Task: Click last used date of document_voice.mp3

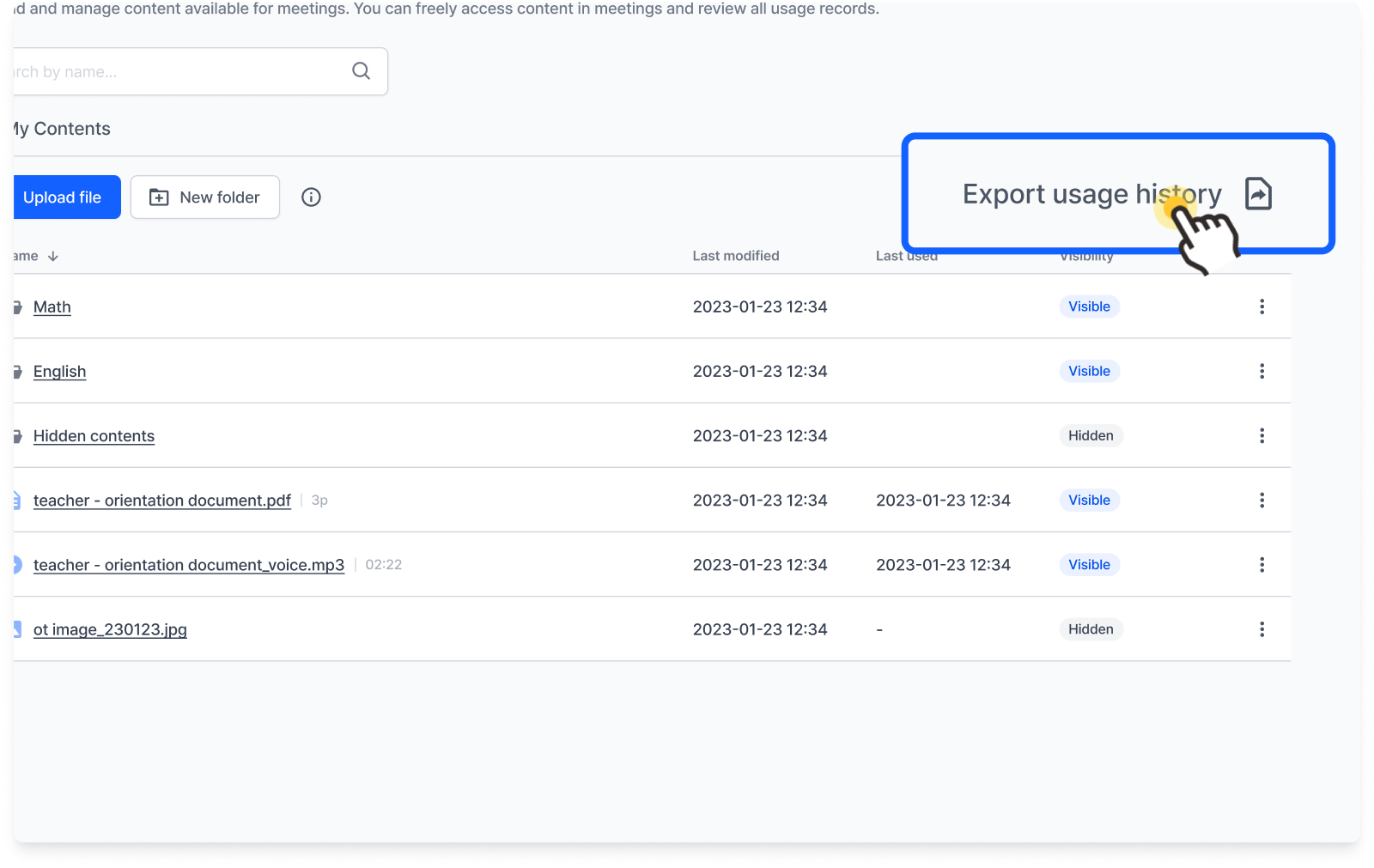Action: [943, 564]
